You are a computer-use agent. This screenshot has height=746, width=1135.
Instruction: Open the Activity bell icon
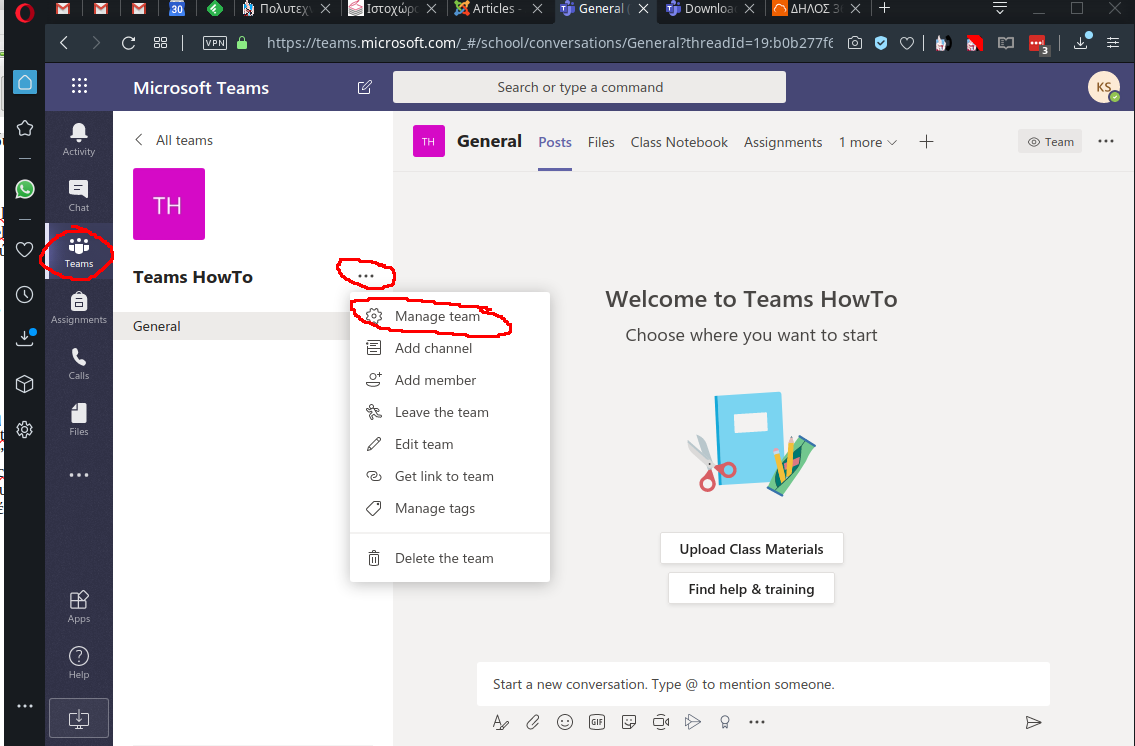[79, 138]
